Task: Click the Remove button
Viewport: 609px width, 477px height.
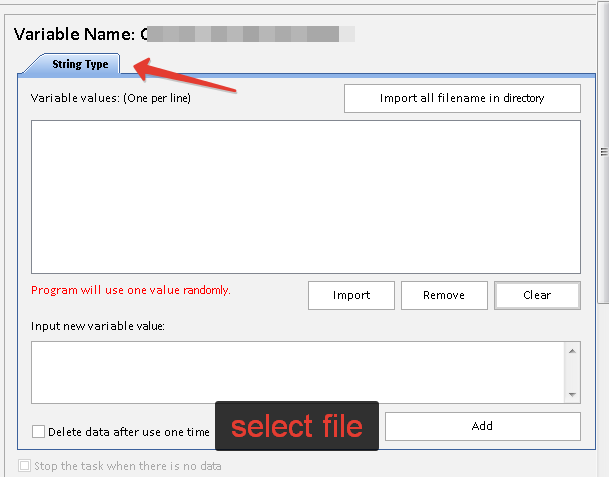Action: (x=444, y=295)
